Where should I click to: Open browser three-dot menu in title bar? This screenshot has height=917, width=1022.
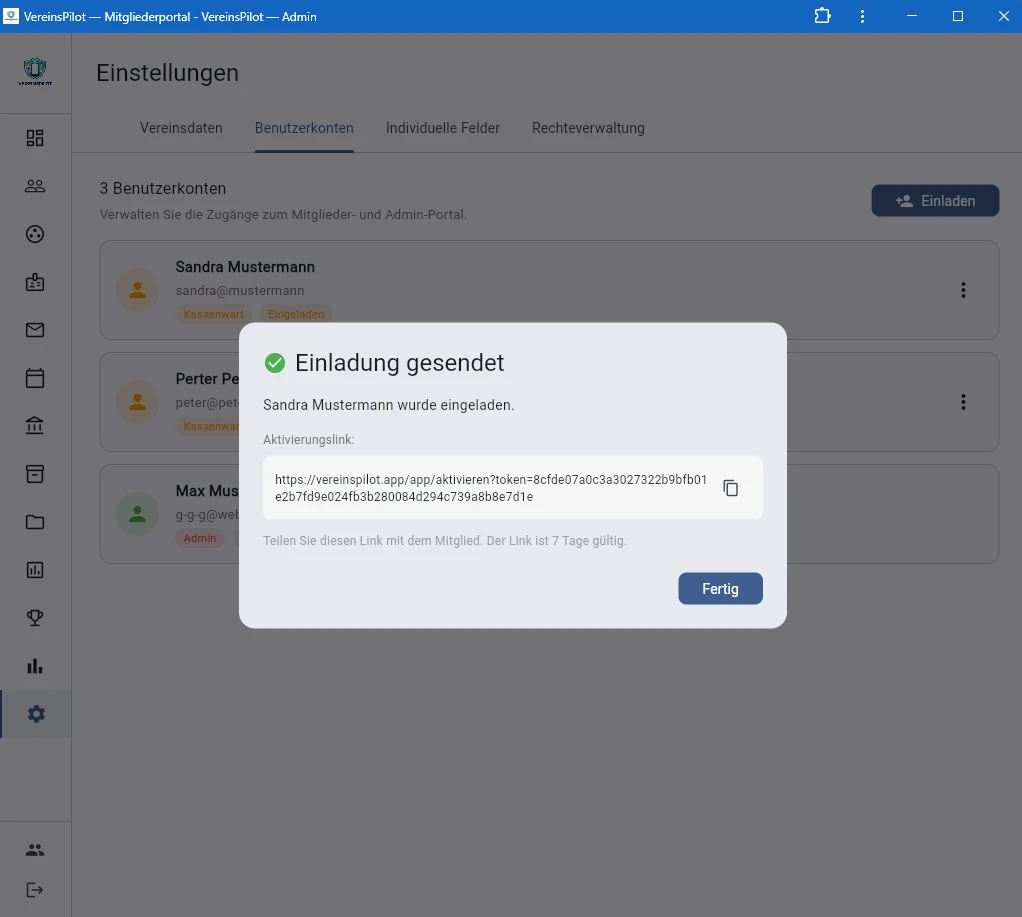863,16
